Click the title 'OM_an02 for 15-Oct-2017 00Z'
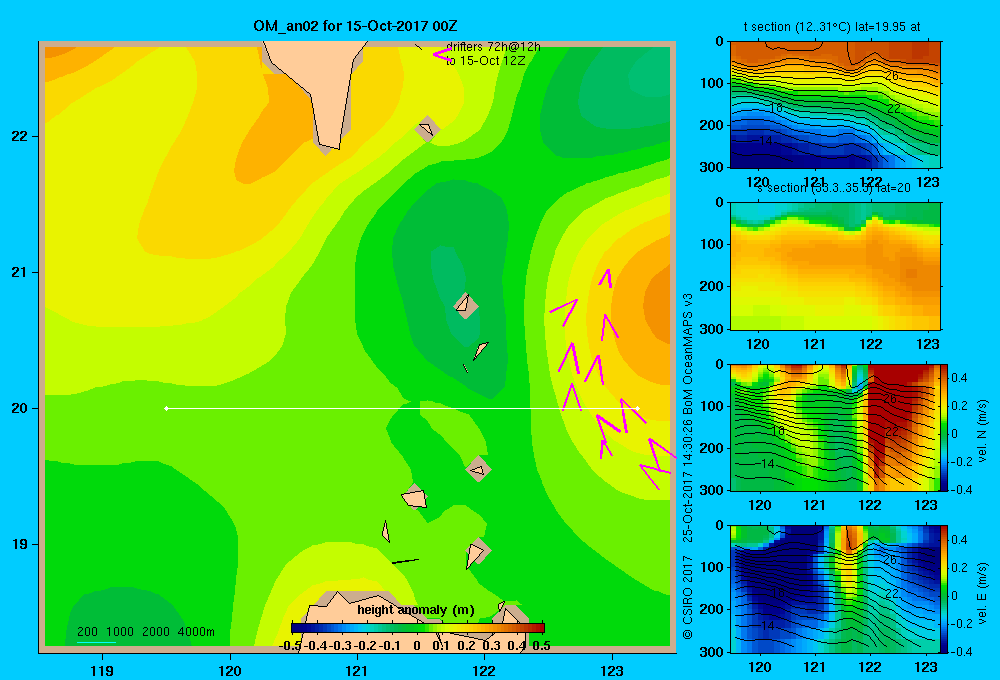 pyautogui.click(x=355, y=26)
